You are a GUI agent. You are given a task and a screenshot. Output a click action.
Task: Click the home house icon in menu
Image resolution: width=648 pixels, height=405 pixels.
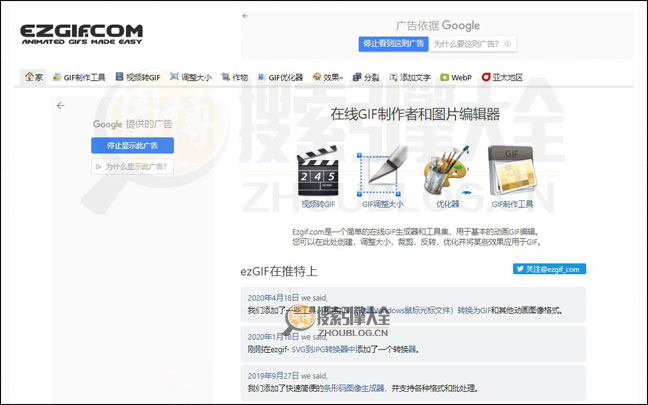29,76
